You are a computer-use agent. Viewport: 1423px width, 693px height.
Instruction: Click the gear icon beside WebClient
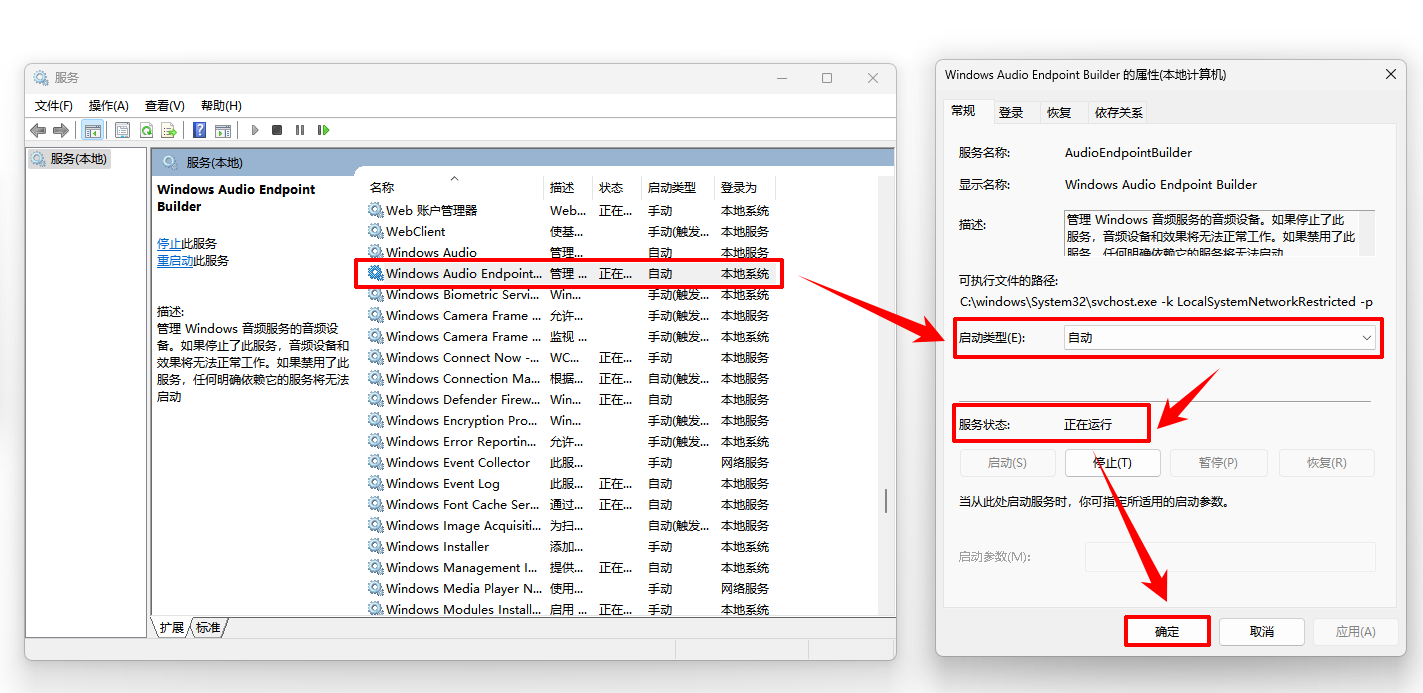click(x=376, y=231)
